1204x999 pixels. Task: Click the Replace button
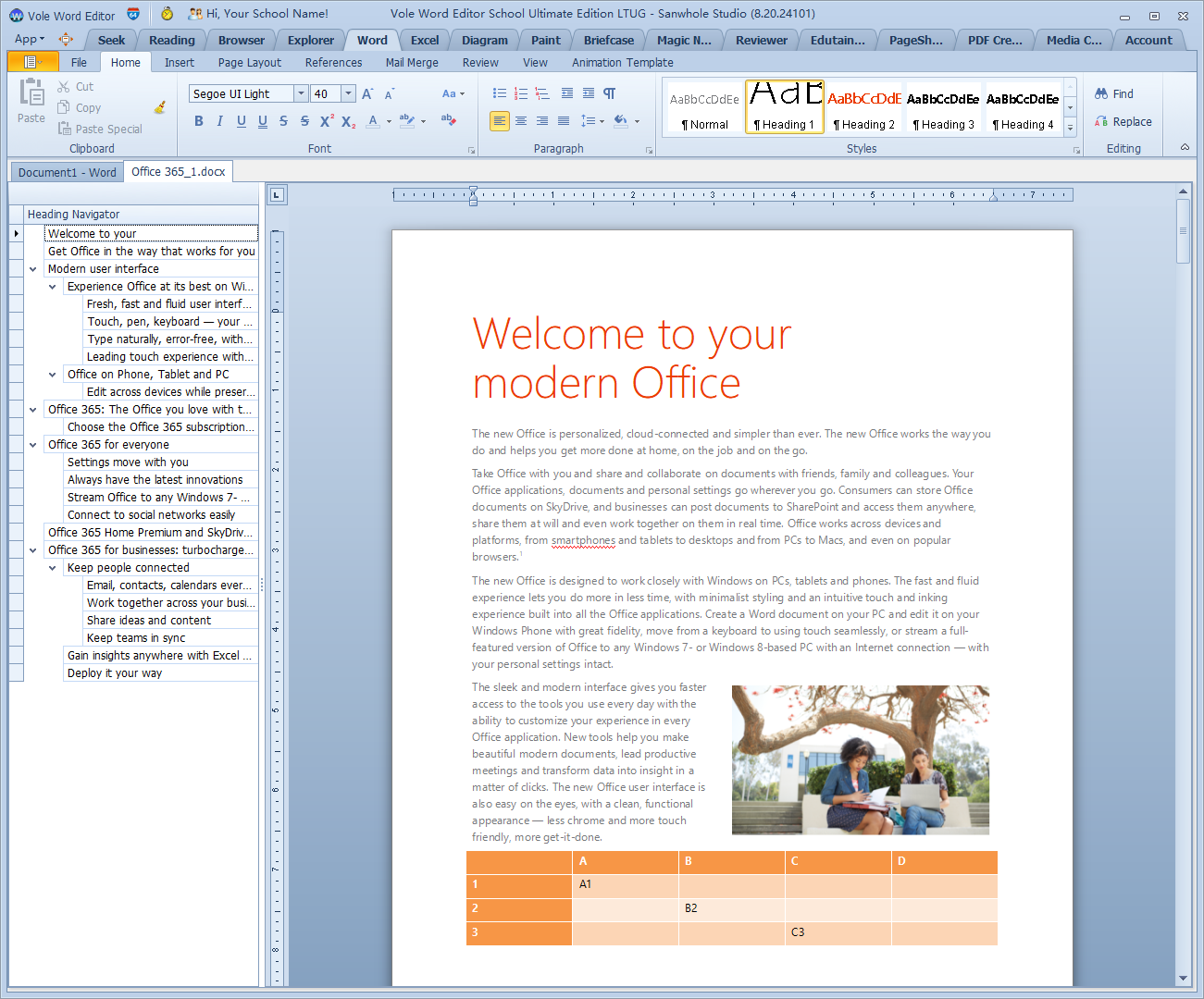coord(1123,121)
